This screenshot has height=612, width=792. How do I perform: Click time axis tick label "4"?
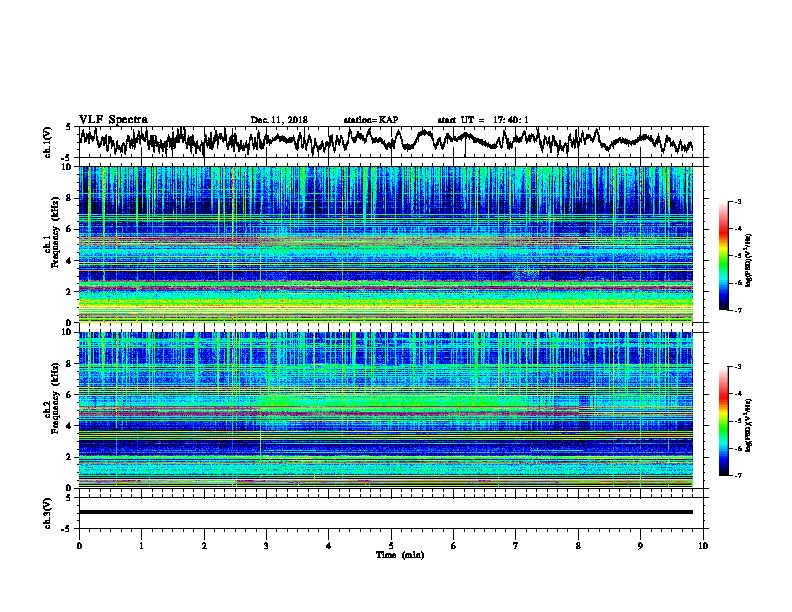tap(329, 545)
